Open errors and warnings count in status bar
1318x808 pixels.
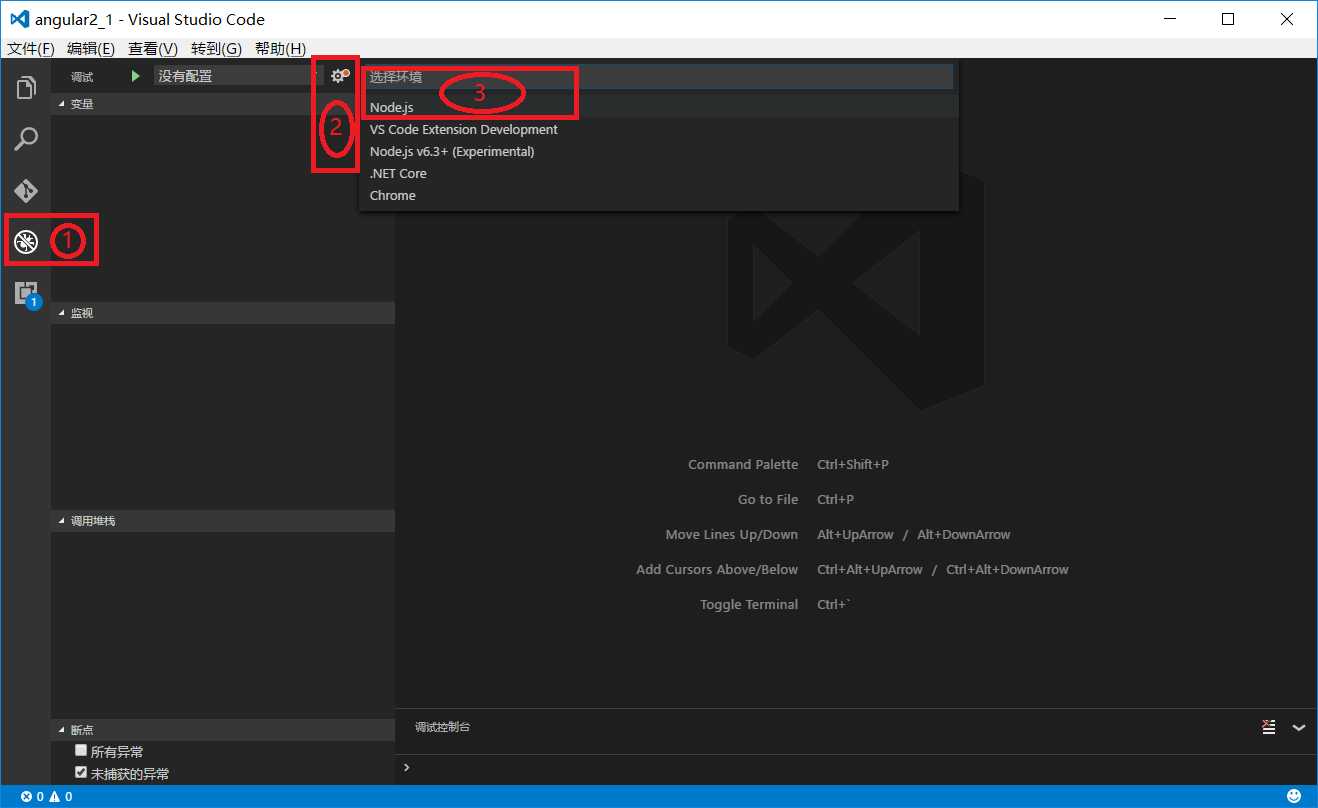click(46, 797)
